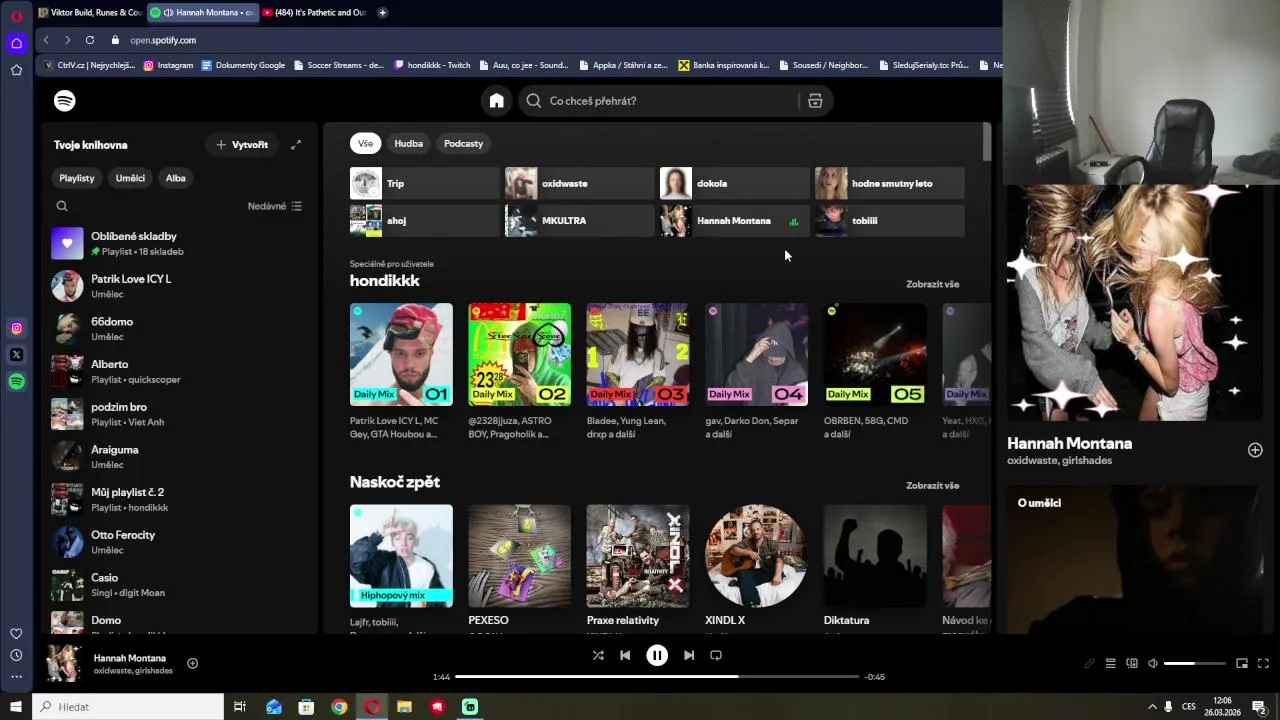Switch to Viktor Build, Runes tab
Viewport: 1280px width, 720px height.
pyautogui.click(x=89, y=13)
